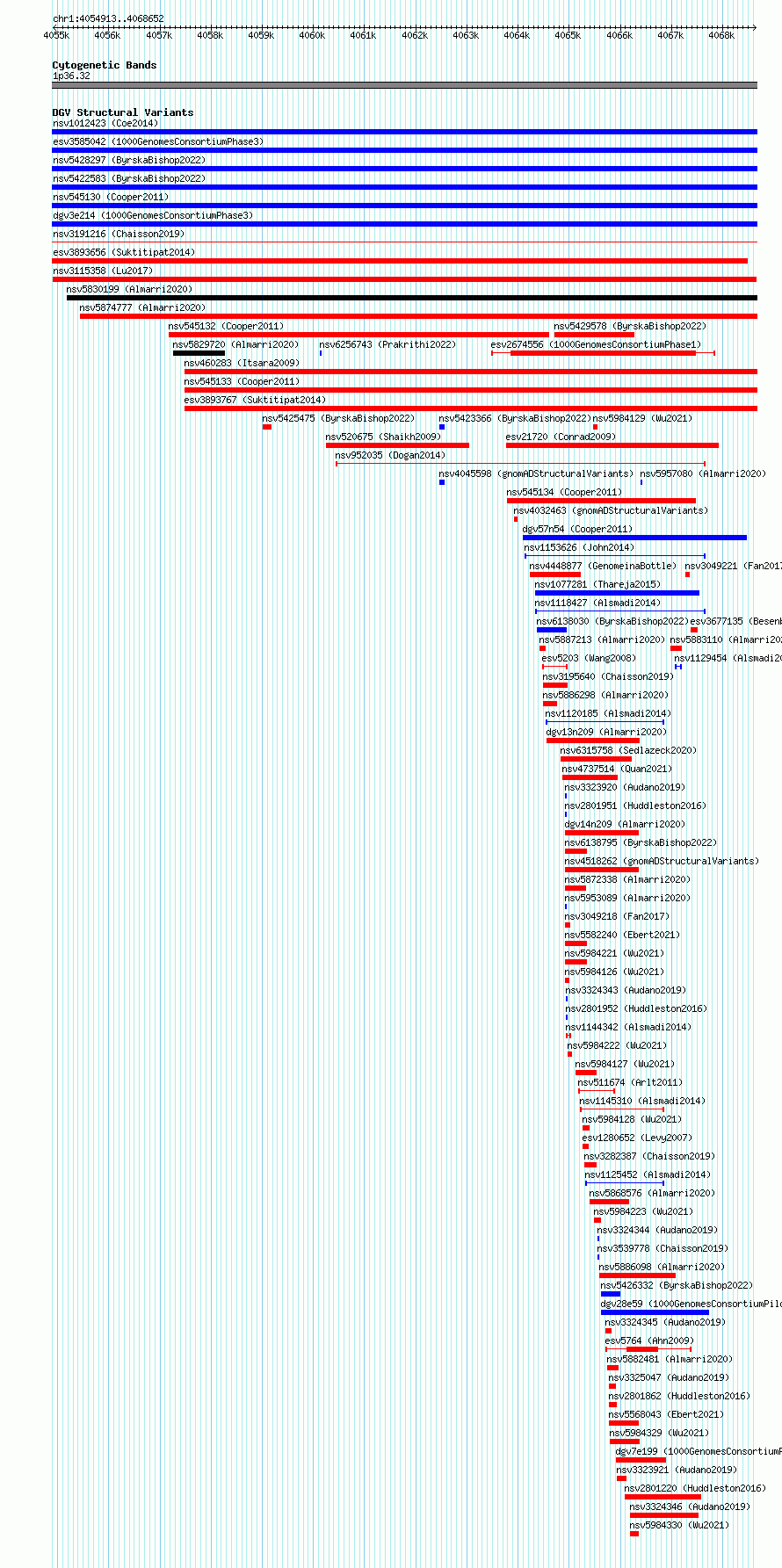
Task: Click nsv6256743 (Prakrithi2022) label
Action: (387, 344)
